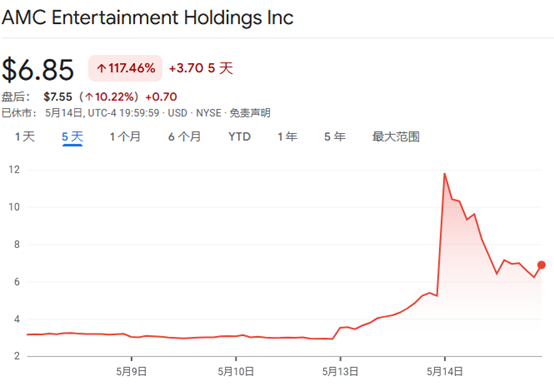This screenshot has height=391, width=554.
Task: Switch chart to 6个月 range
Action: click(184, 136)
